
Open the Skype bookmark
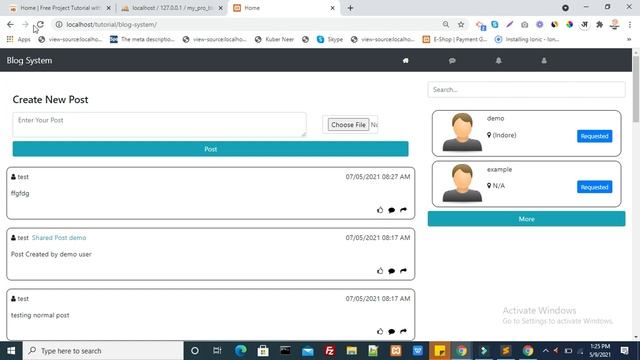[x=330, y=39]
